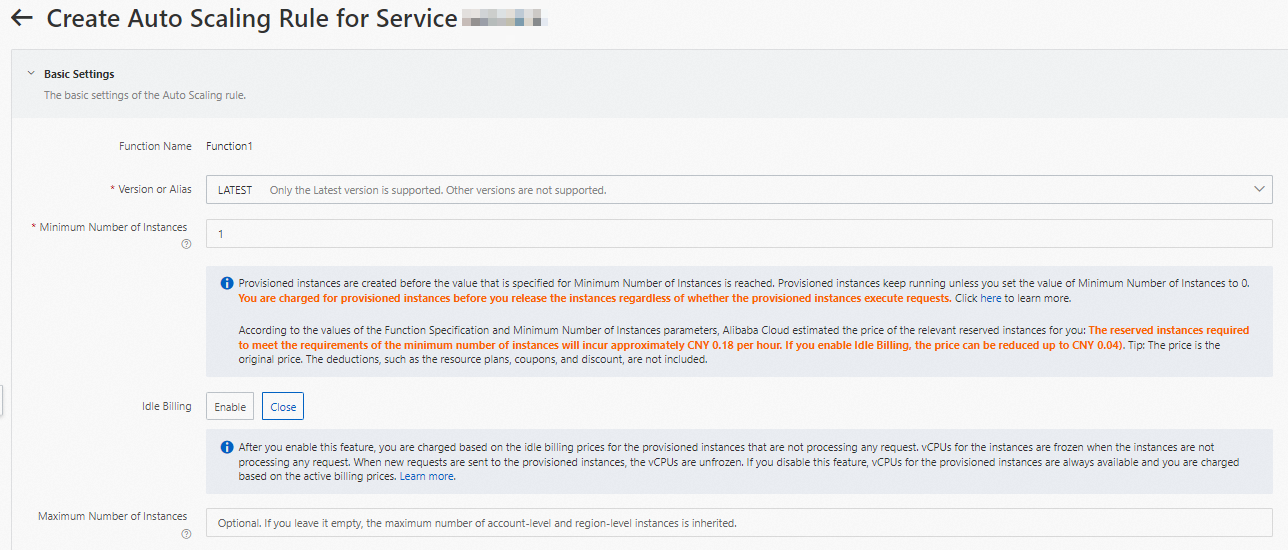Click the Basic Settings heading text
The width and height of the screenshot is (1288, 550).
[79, 74]
